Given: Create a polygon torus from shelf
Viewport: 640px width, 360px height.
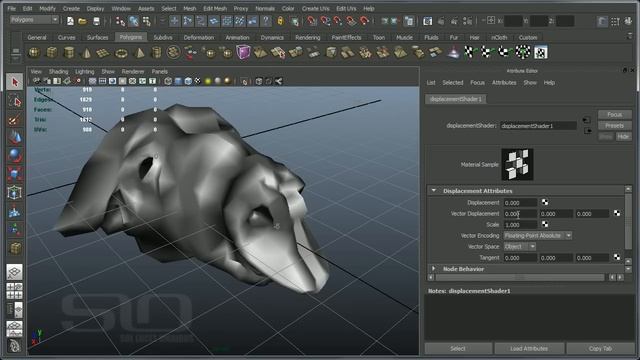Looking at the screenshot, I should [x=121, y=52].
